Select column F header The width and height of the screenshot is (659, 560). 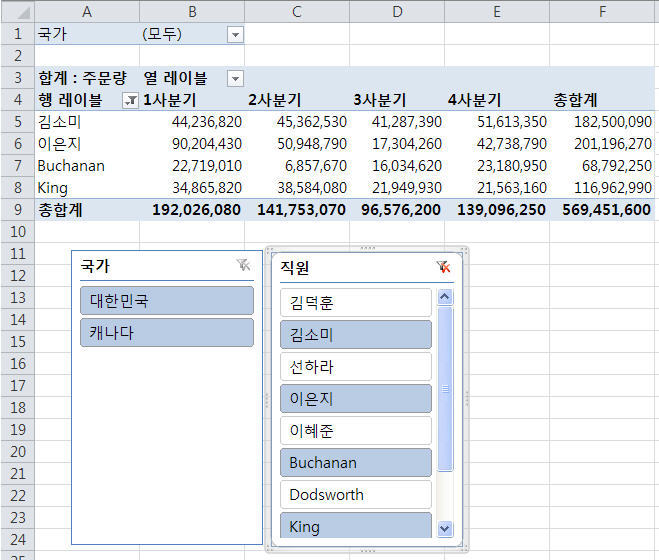click(x=603, y=11)
